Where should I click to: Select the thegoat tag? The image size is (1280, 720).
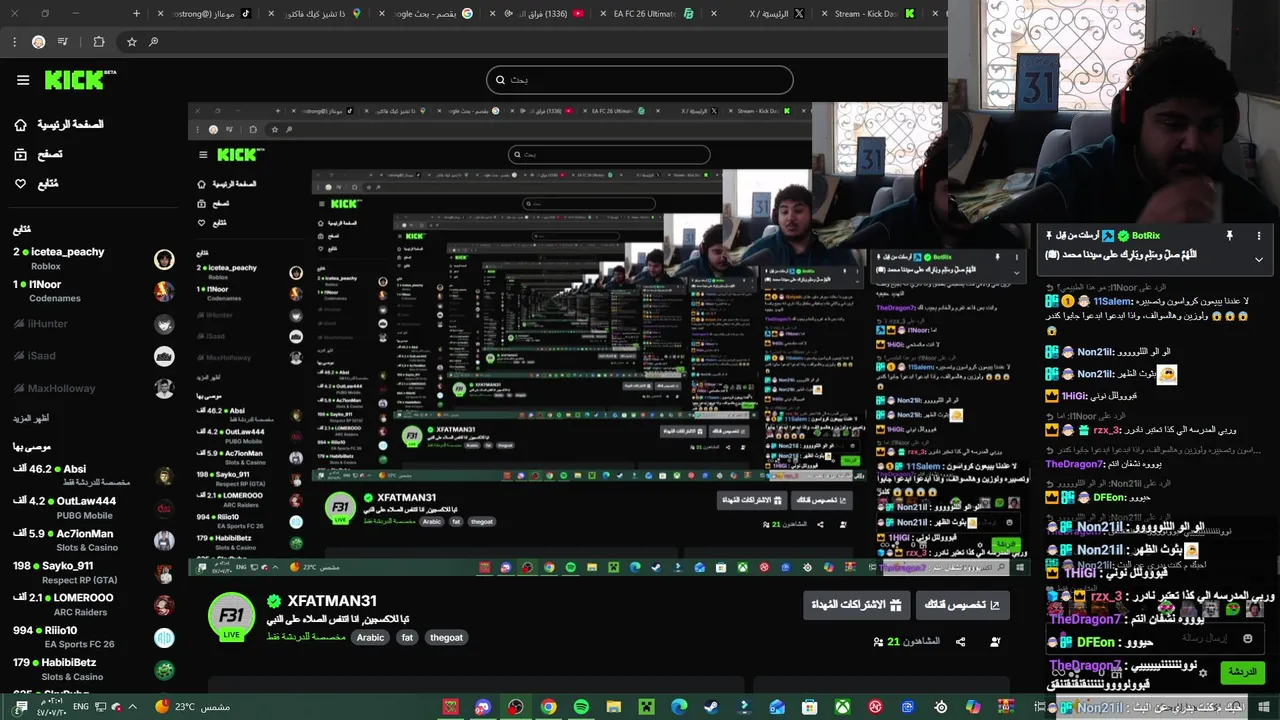point(446,637)
